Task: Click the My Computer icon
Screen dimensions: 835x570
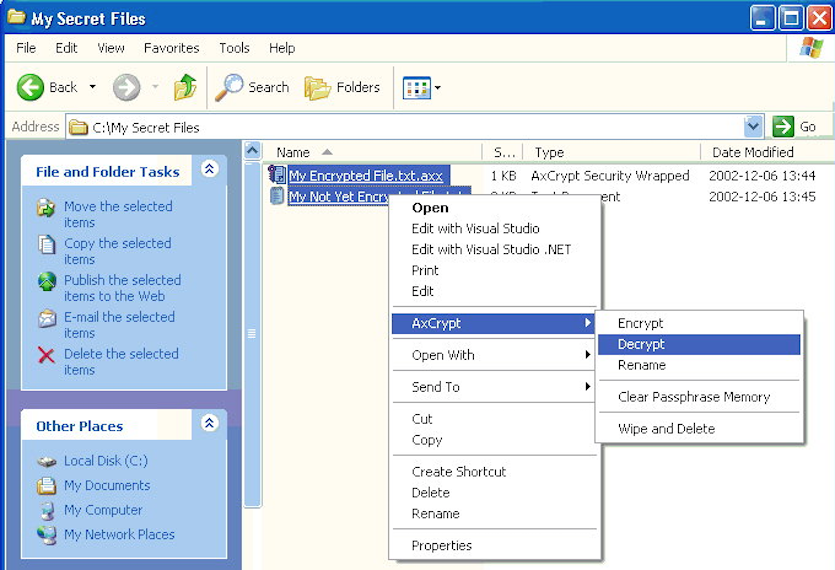Action: point(47,510)
